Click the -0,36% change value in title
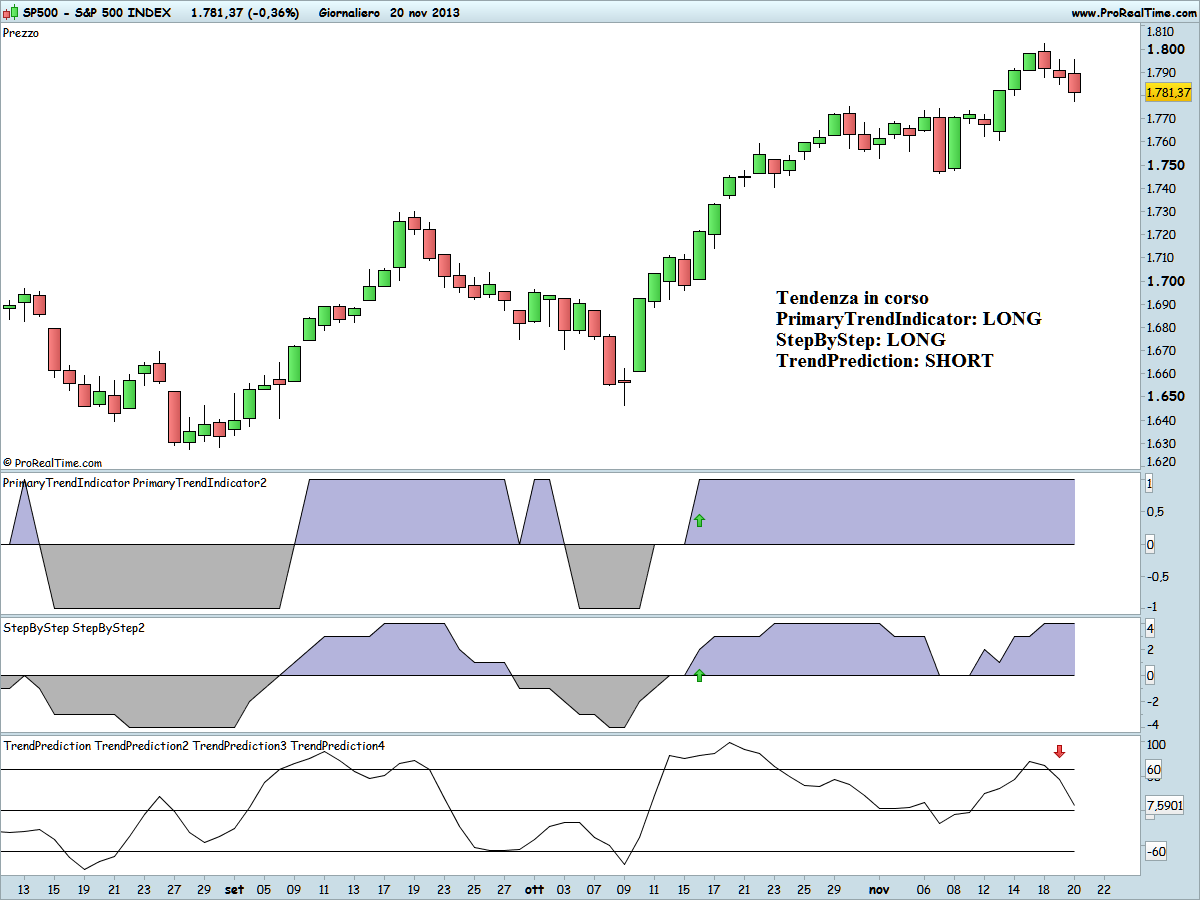This screenshot has height=900, width=1200. pos(272,13)
